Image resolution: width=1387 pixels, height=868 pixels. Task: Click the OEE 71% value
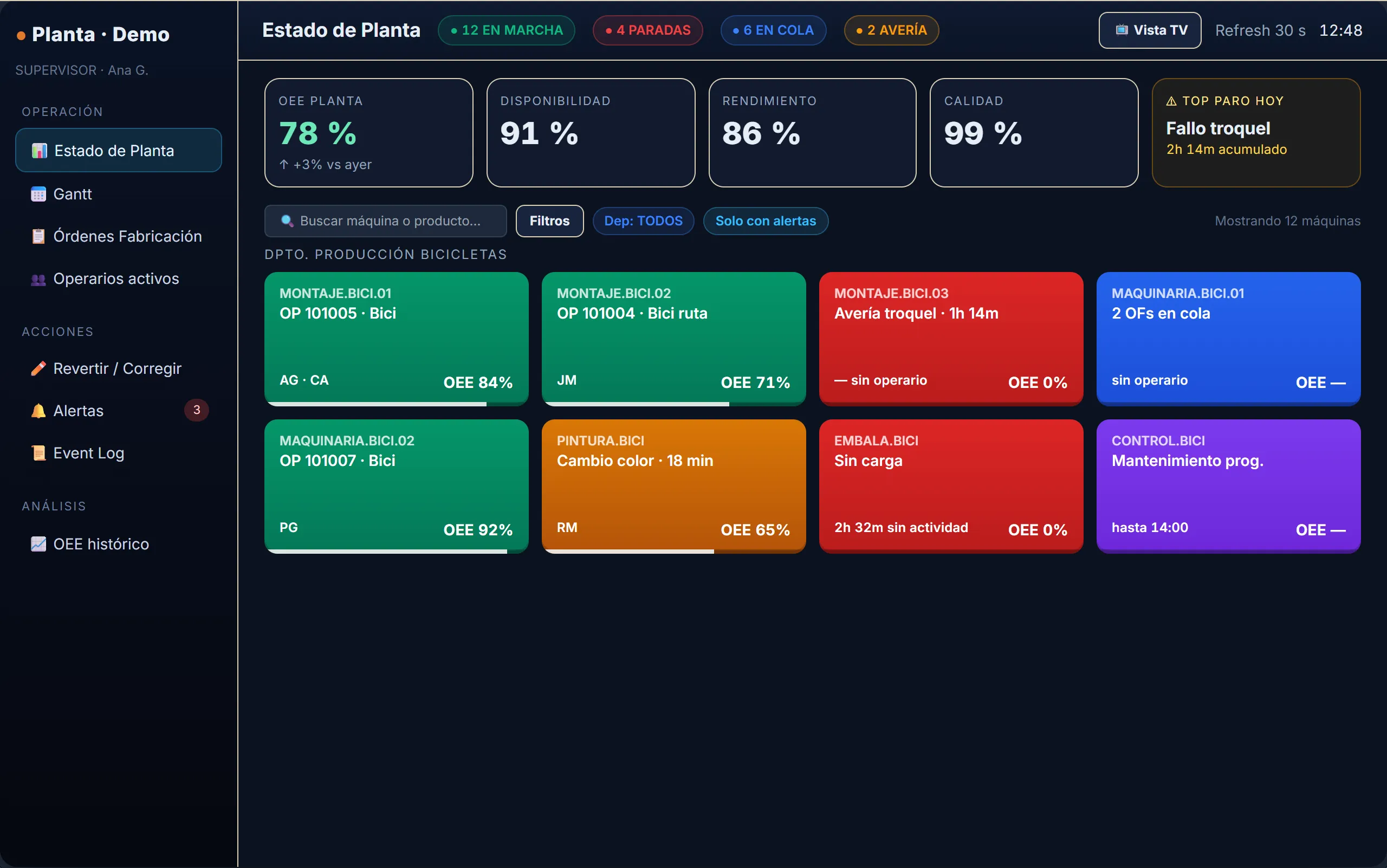pyautogui.click(x=755, y=383)
